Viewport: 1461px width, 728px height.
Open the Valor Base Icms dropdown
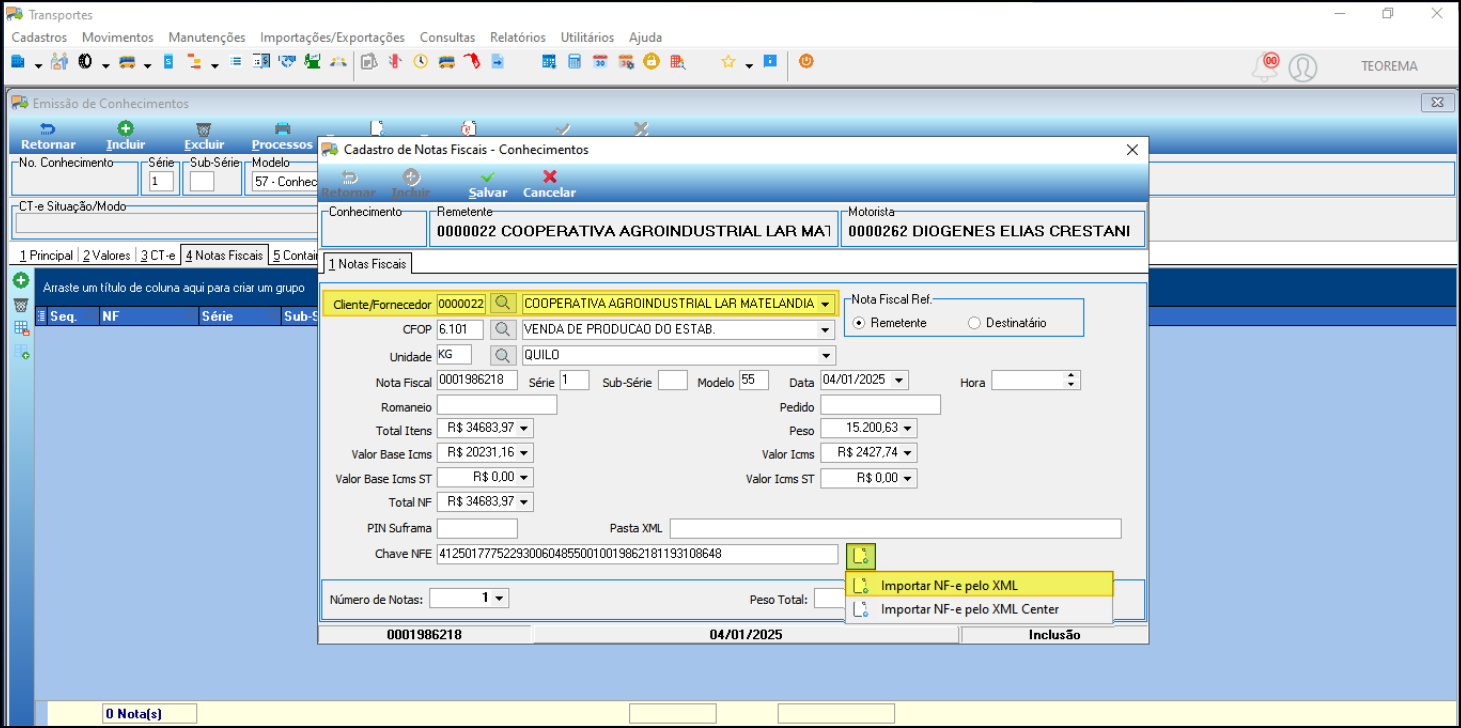tap(524, 454)
